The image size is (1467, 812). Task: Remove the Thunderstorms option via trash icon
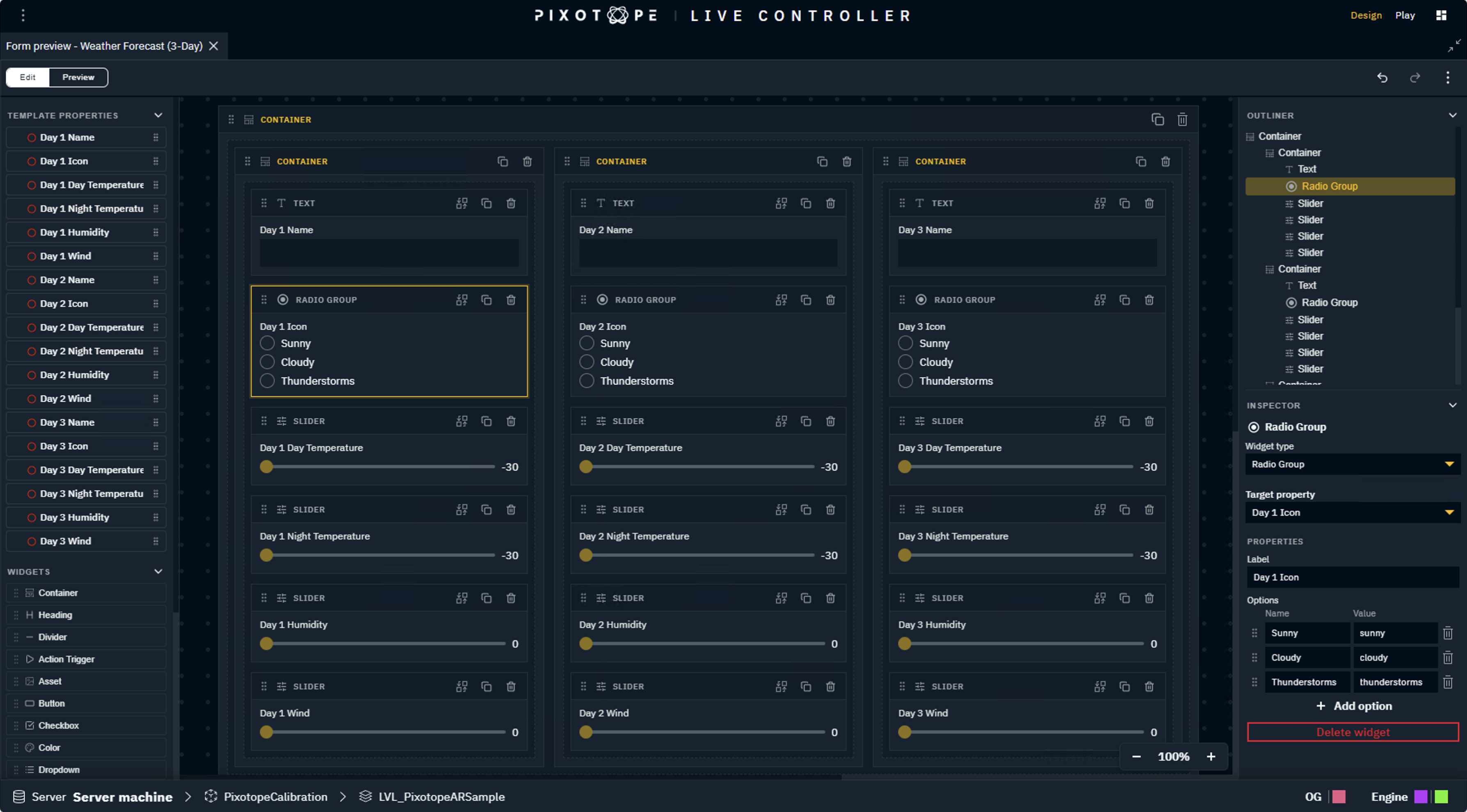coord(1448,682)
